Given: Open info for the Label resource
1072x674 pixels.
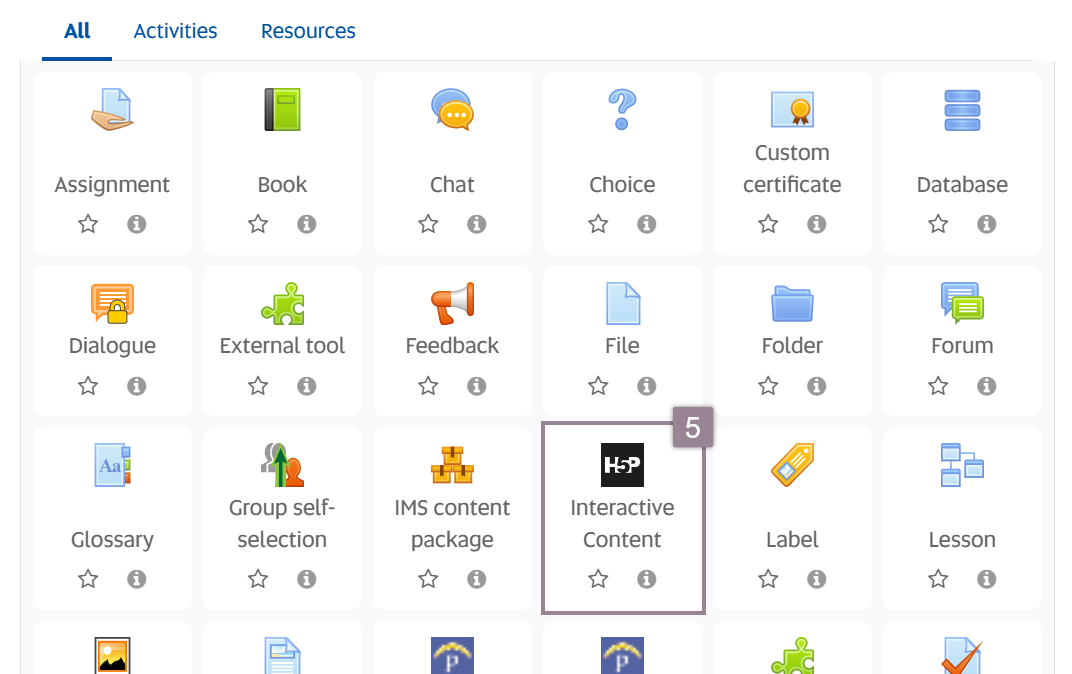Looking at the screenshot, I should point(816,578).
